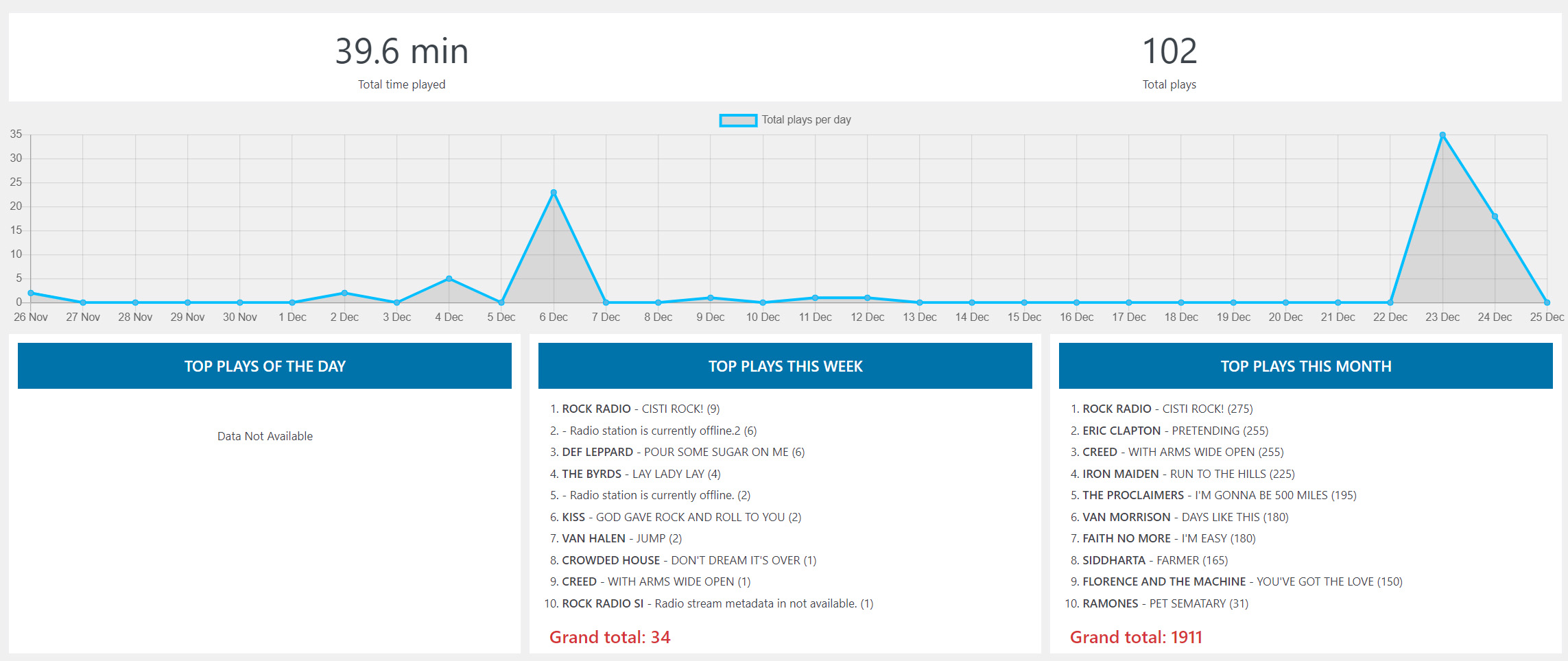This screenshot has width=1568, height=661.
Task: Click the 4 Dec data point
Action: [x=449, y=278]
